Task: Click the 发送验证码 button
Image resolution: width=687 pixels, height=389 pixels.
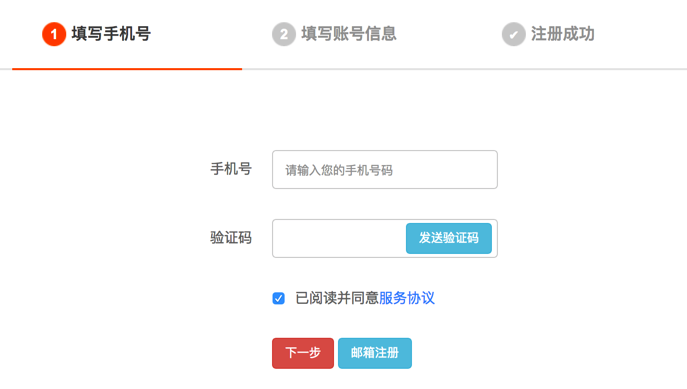Action: [449, 238]
